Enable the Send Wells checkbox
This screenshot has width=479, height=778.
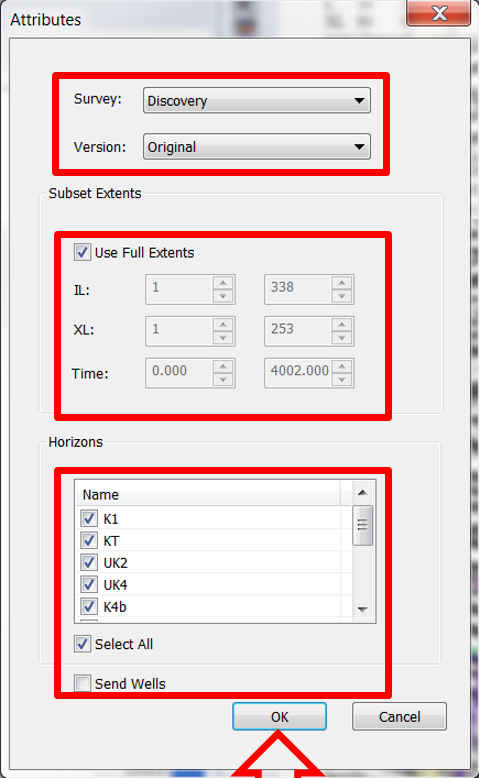coord(82,683)
